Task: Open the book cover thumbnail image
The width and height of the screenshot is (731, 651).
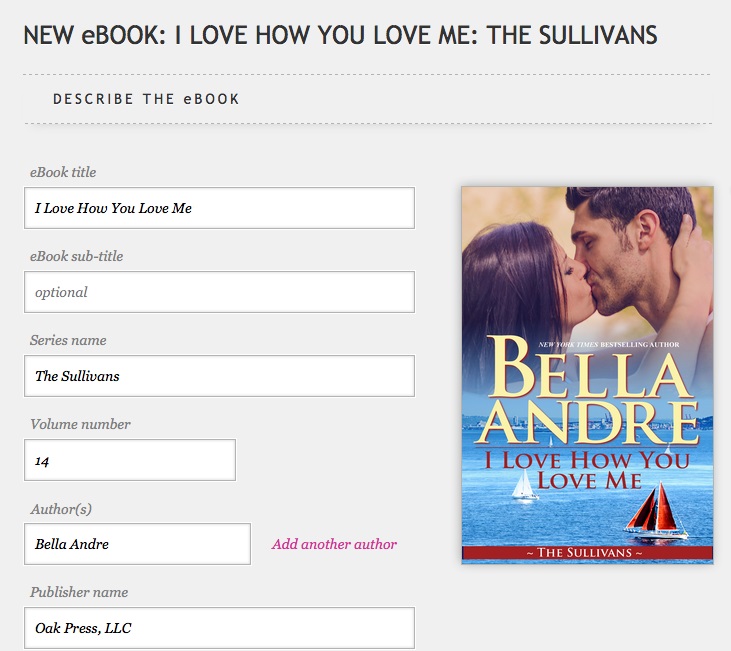Action: [x=587, y=375]
